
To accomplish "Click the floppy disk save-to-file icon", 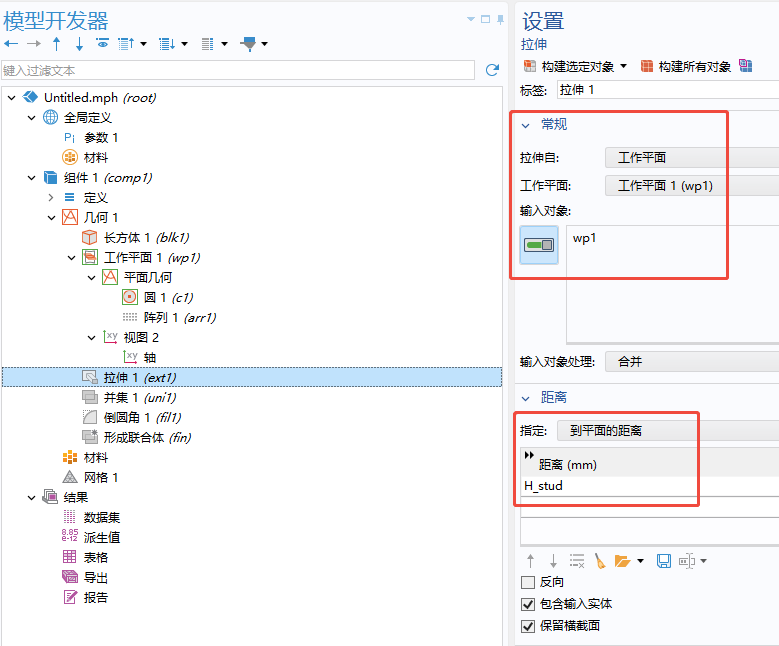I will [x=663, y=561].
